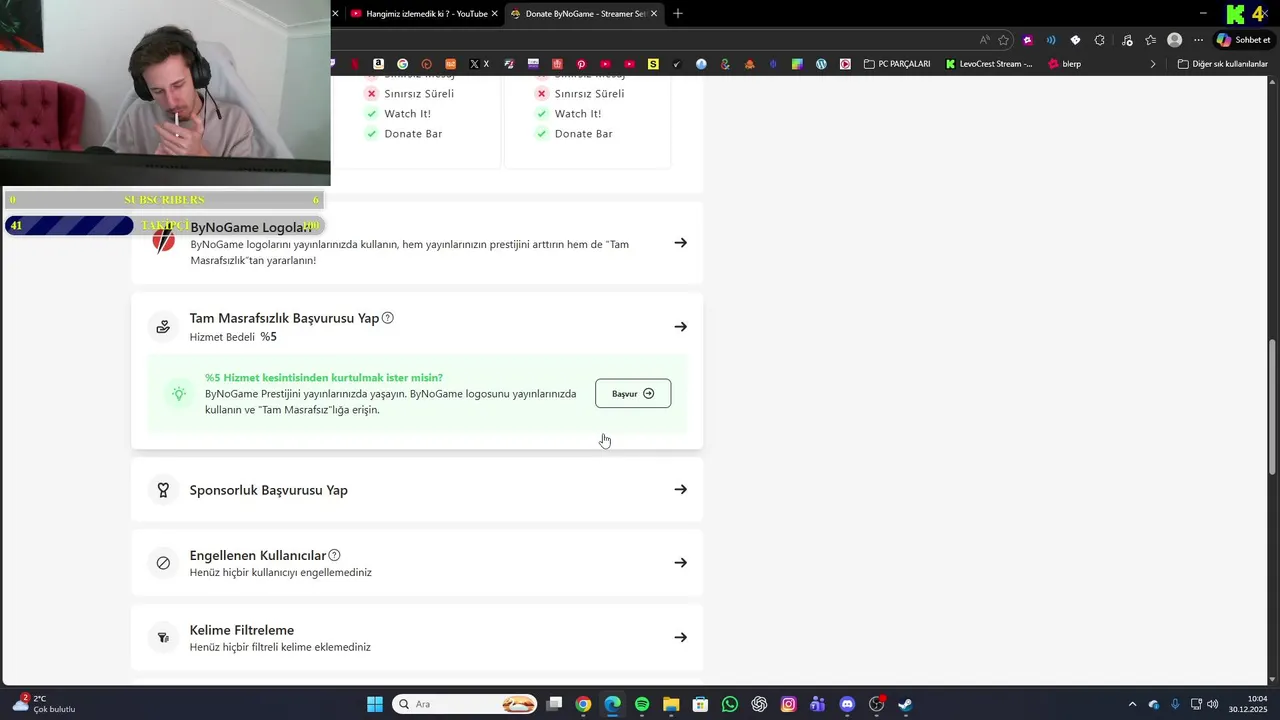Open LevoCrest Stream bookmark
Image resolution: width=1280 pixels, height=720 pixels.
989,64
